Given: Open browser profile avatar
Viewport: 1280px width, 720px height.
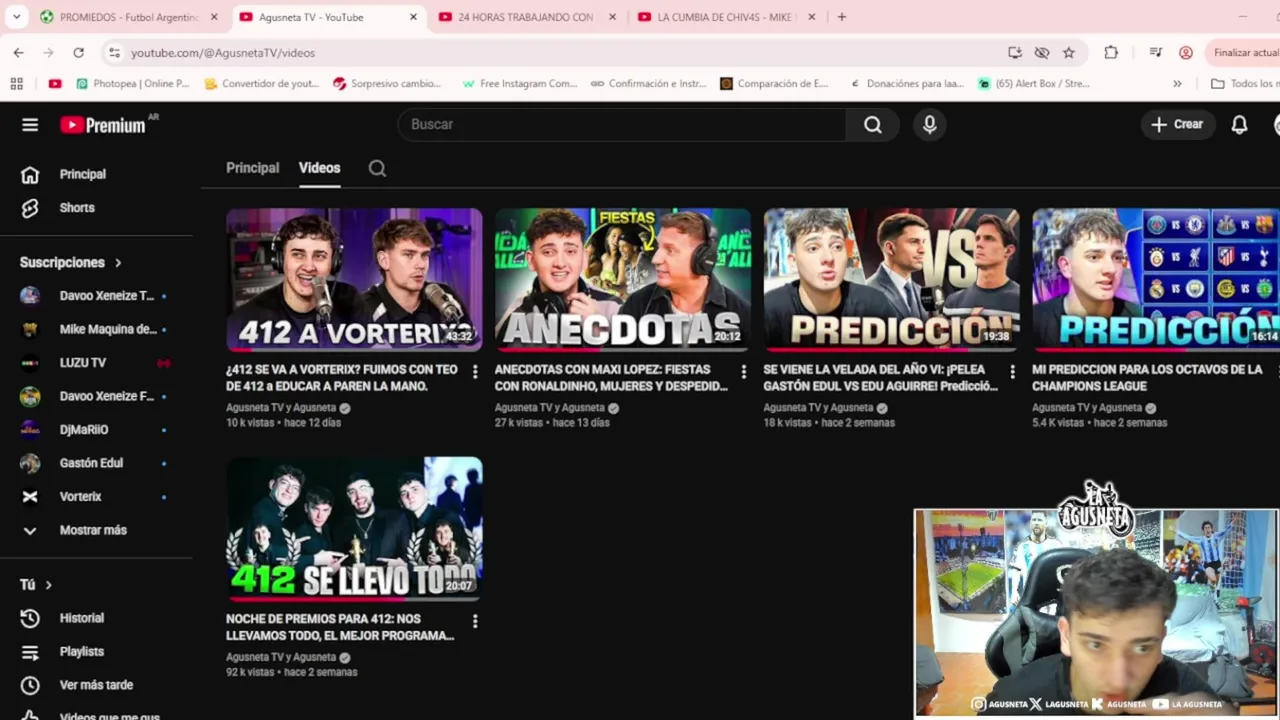Looking at the screenshot, I should [x=1186, y=52].
